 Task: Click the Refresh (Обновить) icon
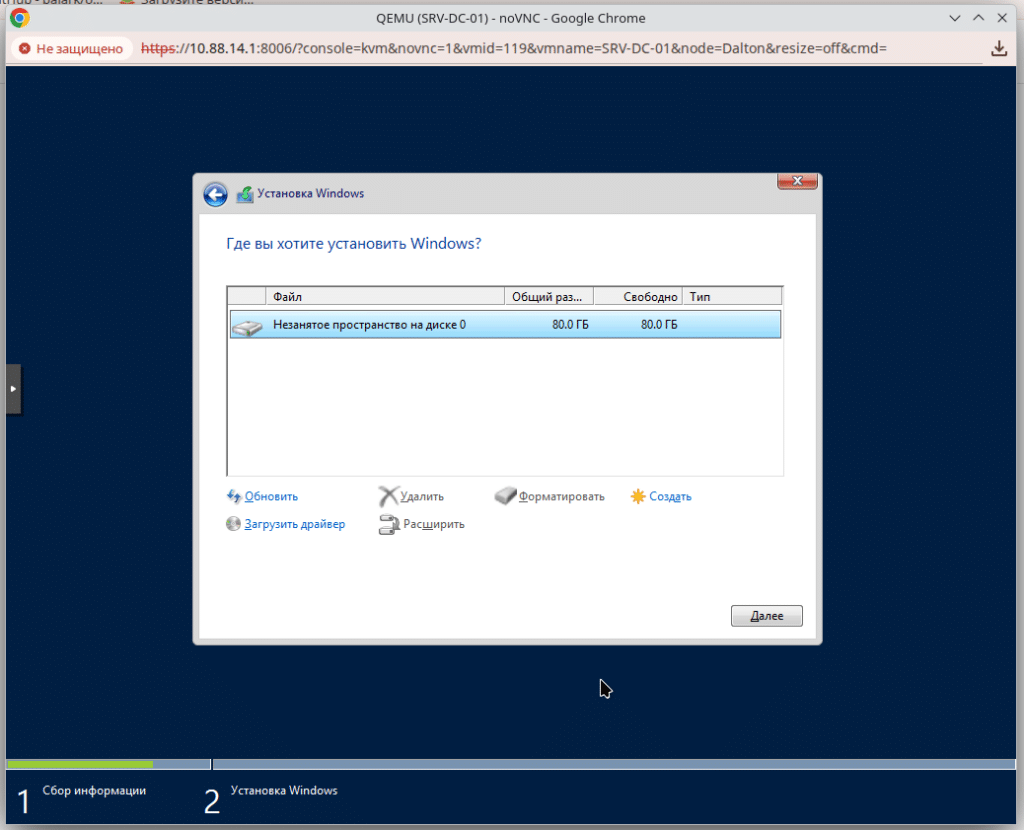click(234, 496)
